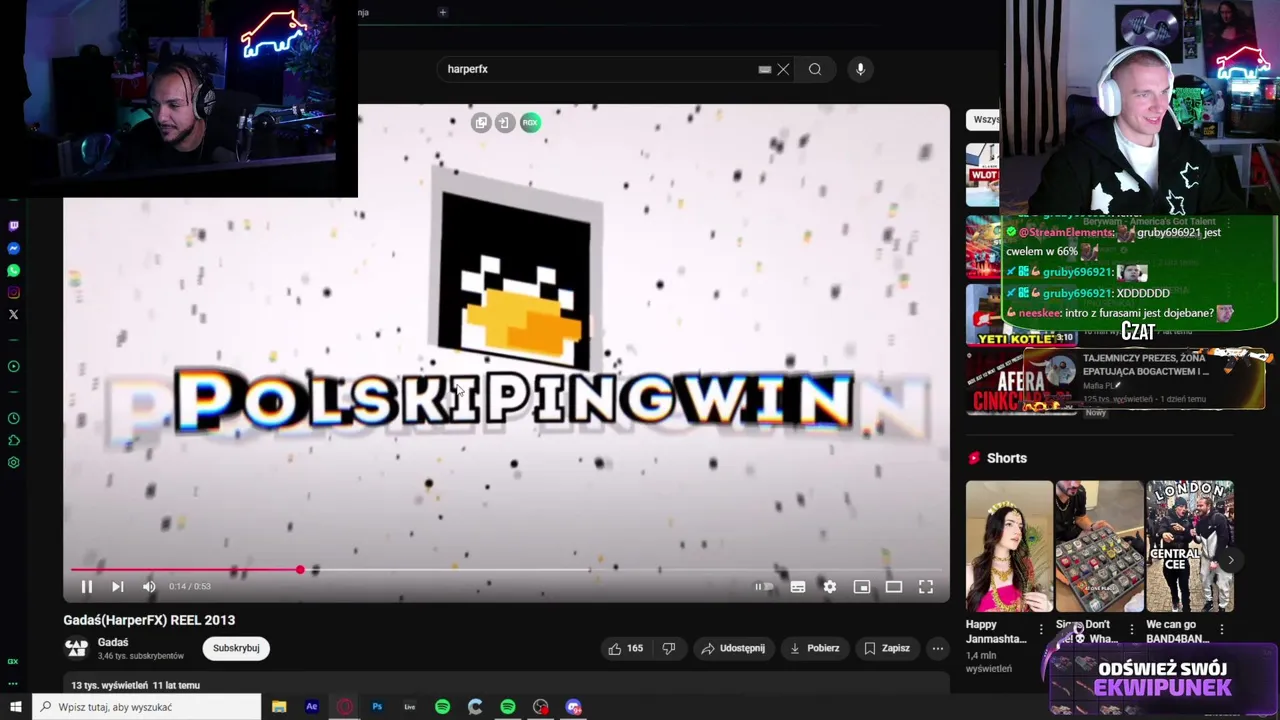This screenshot has height=720, width=1280.
Task: Start voice search with microphone
Action: point(860,69)
